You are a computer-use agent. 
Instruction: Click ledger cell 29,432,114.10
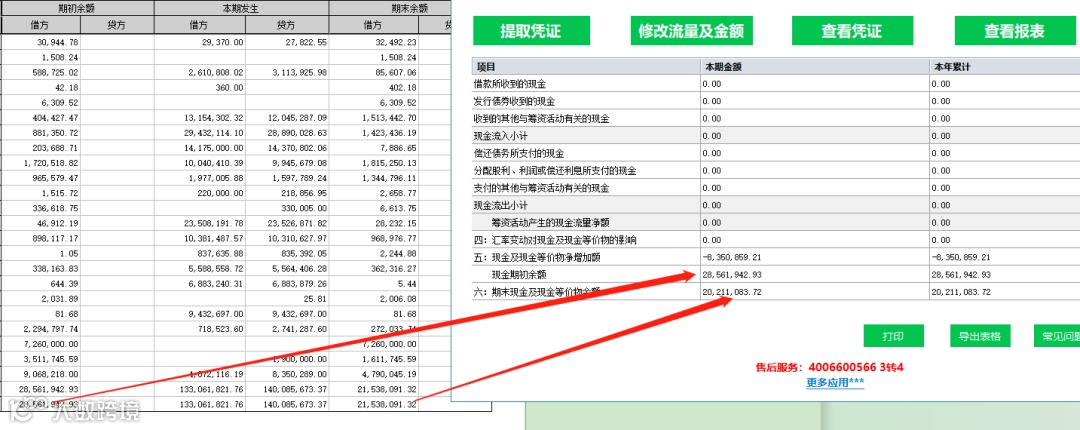click(214, 133)
